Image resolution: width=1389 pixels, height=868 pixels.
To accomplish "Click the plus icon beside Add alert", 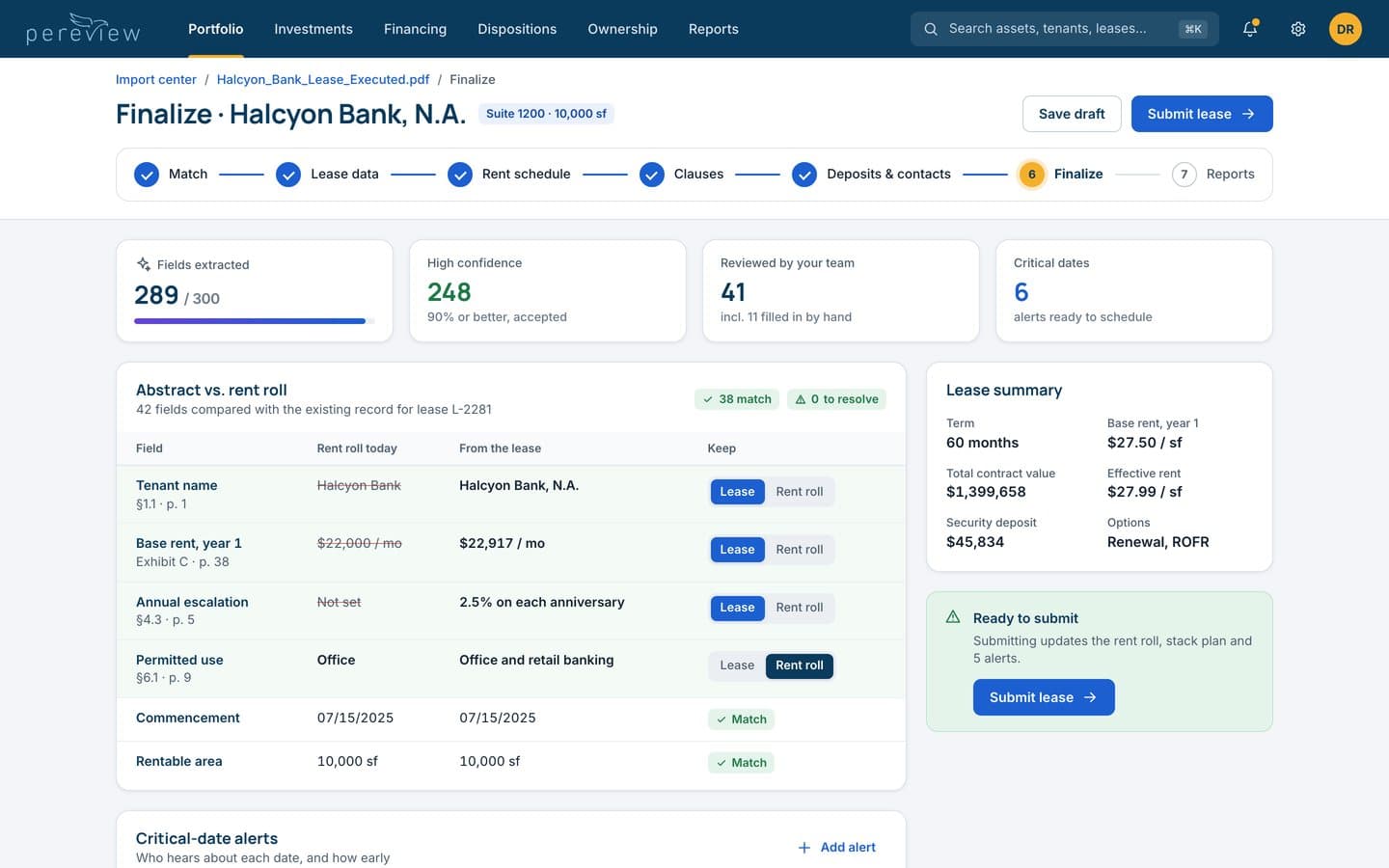I will pyautogui.click(x=804, y=848).
